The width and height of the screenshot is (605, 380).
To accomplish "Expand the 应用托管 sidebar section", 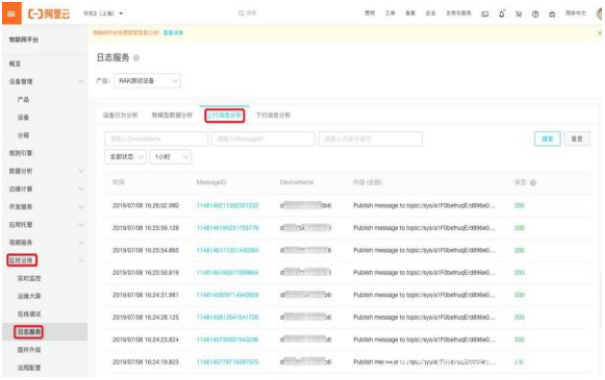I will 81,225.
